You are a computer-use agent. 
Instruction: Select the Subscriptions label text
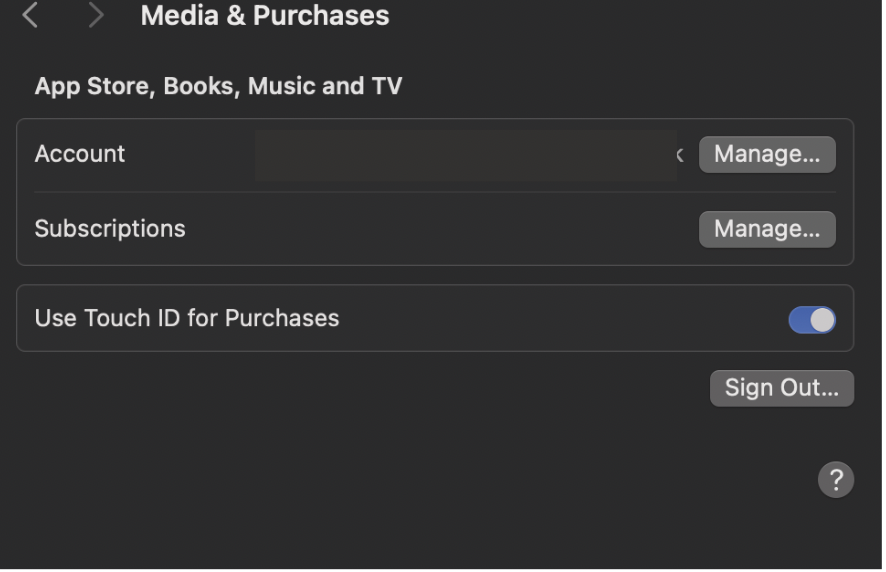tap(110, 229)
